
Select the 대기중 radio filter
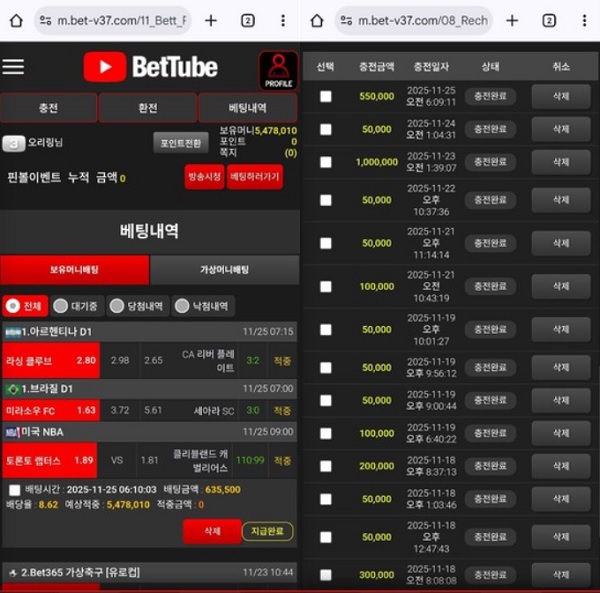click(60, 306)
